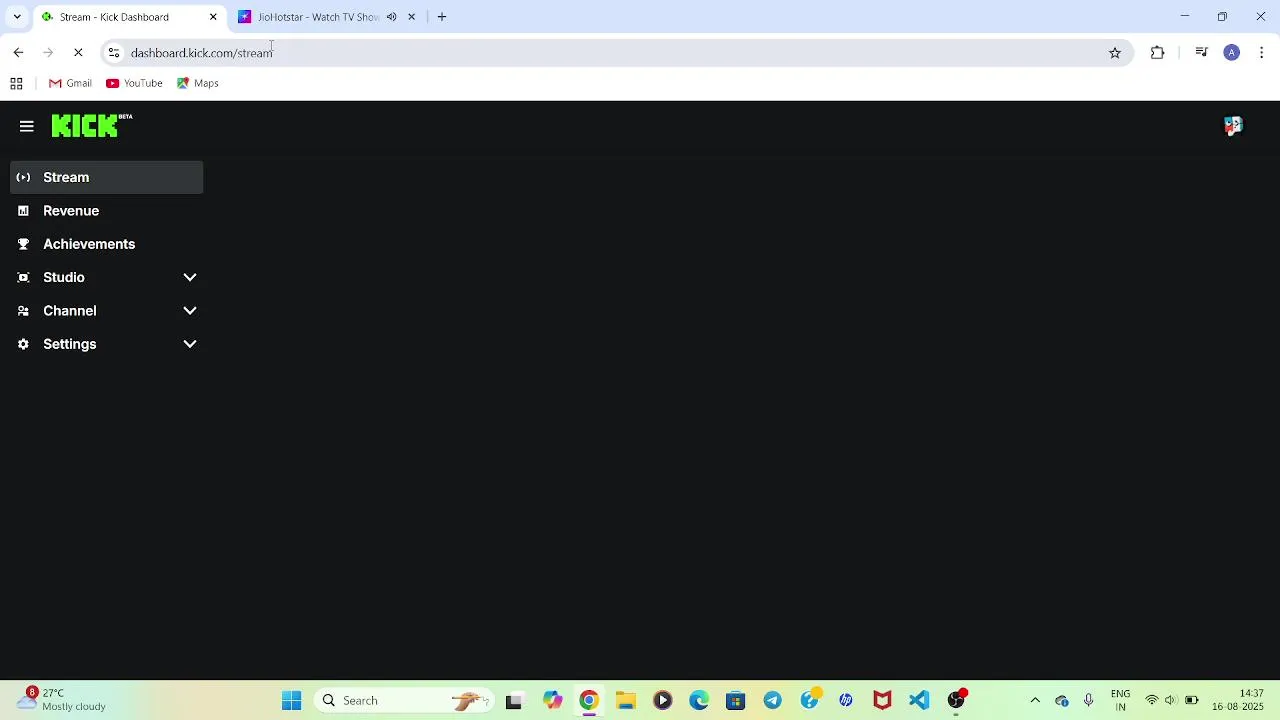
Task: Open File Explorer from taskbar
Action: coord(626,700)
